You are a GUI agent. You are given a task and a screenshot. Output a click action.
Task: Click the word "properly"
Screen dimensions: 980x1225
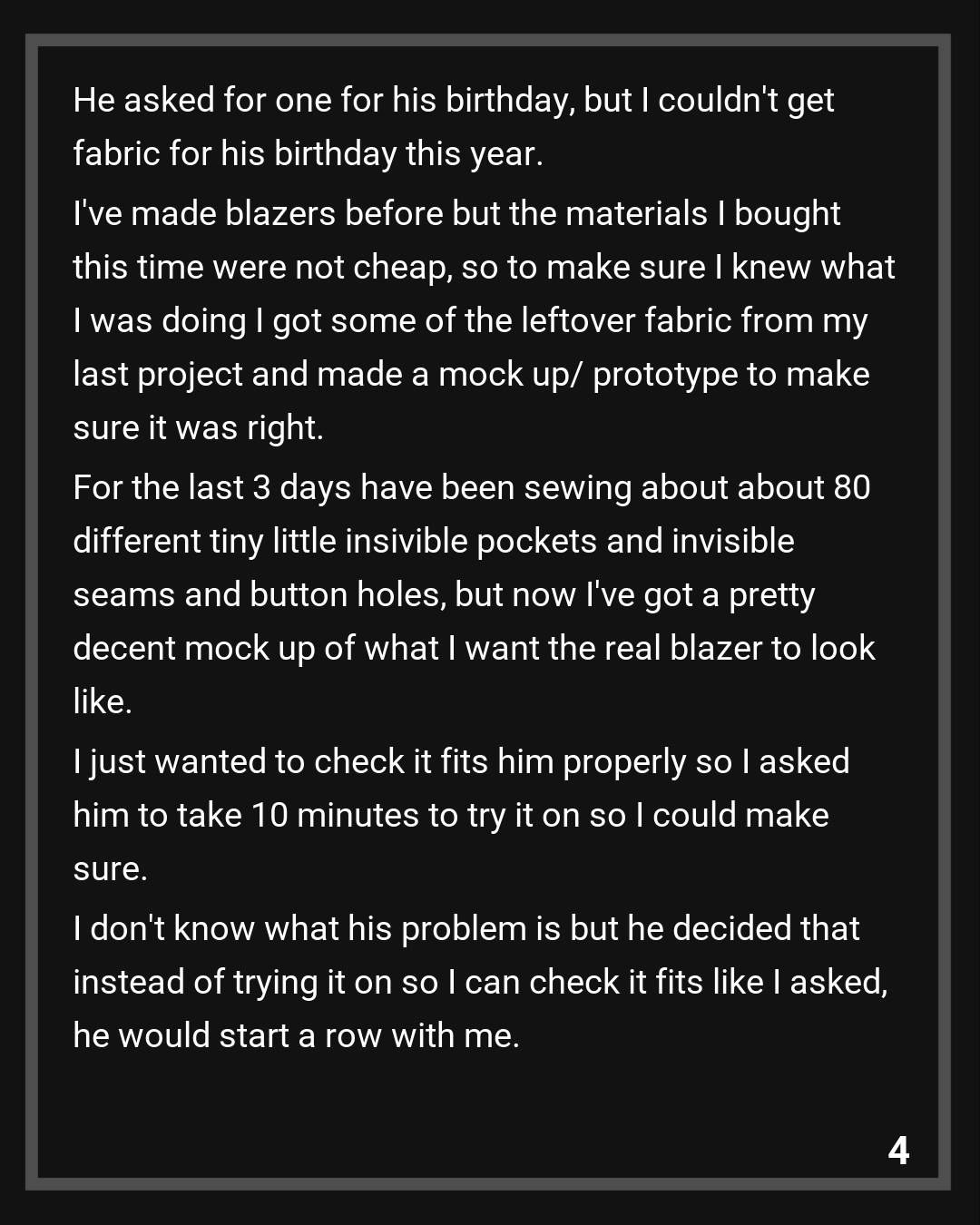[623, 762]
